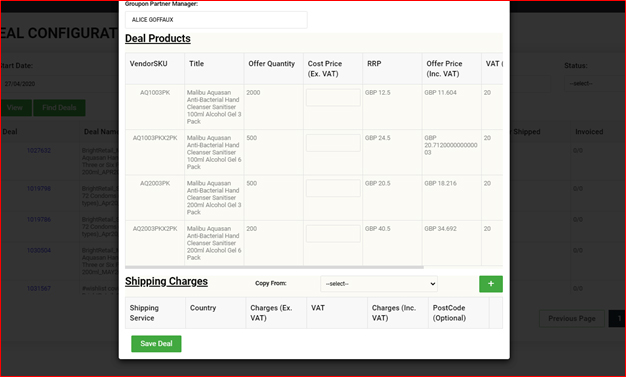Open deal 1019798 link

[39, 188]
